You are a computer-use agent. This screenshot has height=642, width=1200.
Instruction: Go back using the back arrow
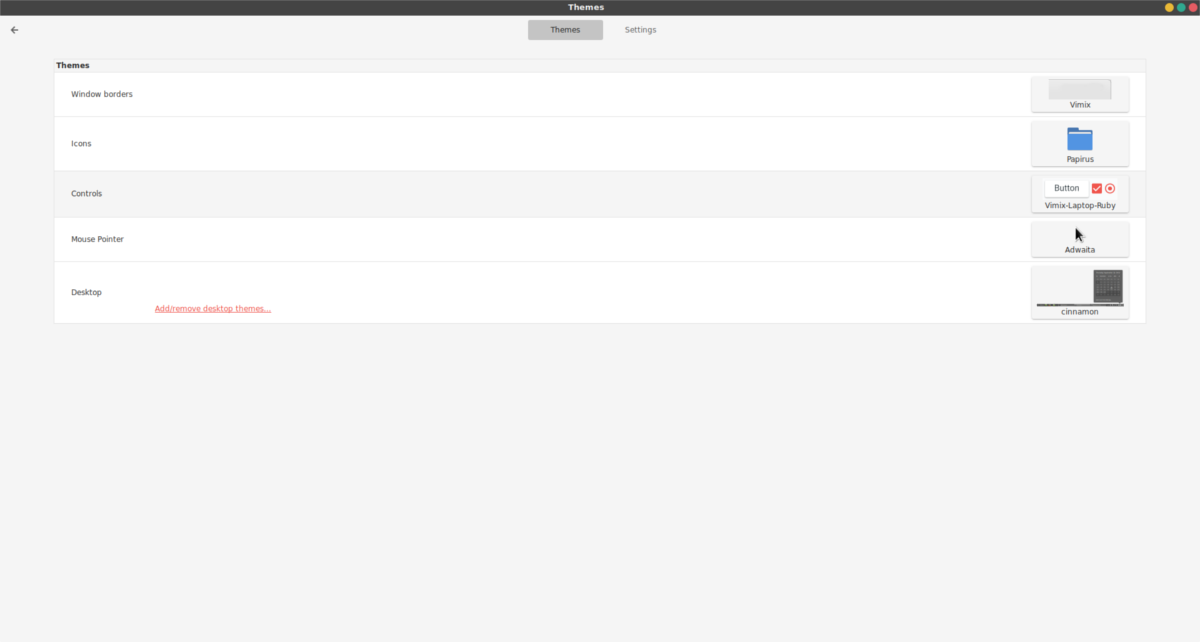14,30
